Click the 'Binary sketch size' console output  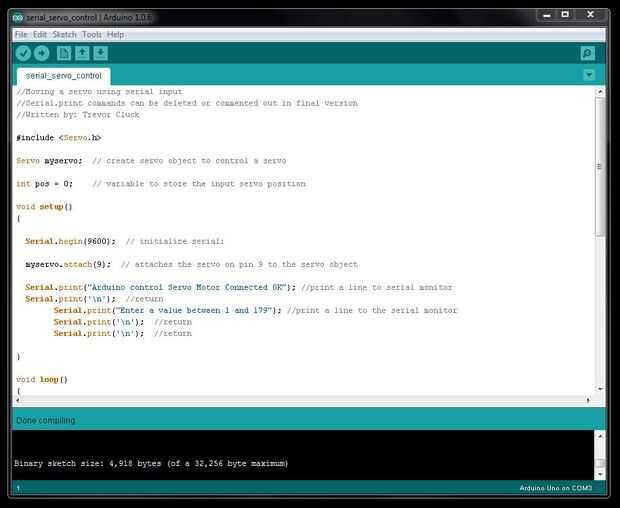tap(151, 463)
